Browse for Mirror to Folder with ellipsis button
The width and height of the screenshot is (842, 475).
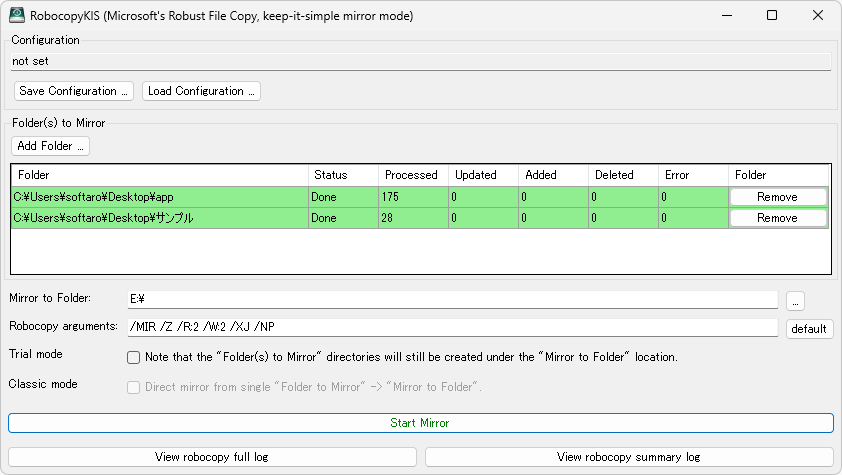795,300
